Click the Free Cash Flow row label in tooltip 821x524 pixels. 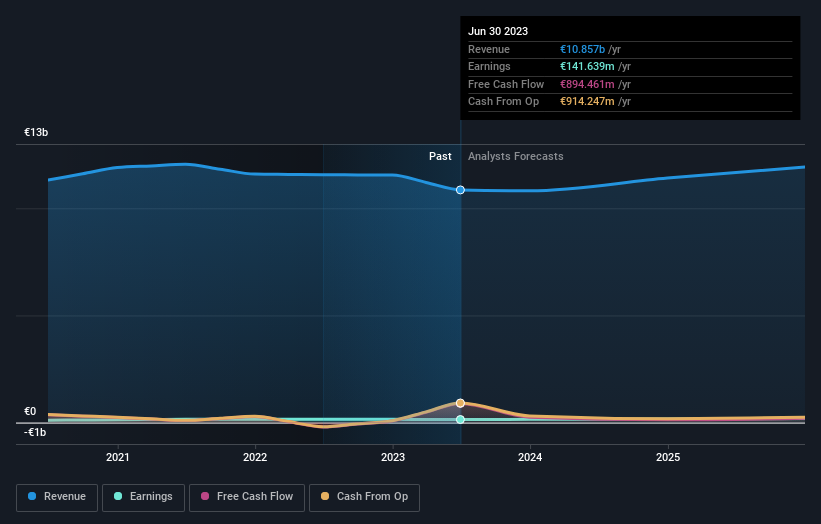pos(506,84)
